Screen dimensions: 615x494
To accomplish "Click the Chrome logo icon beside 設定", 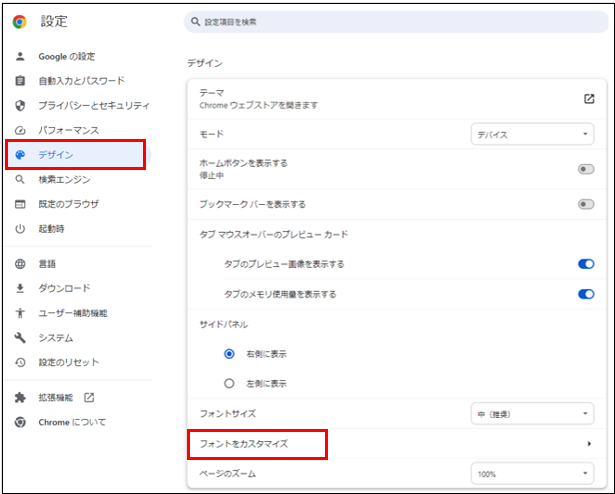I will click(19, 22).
